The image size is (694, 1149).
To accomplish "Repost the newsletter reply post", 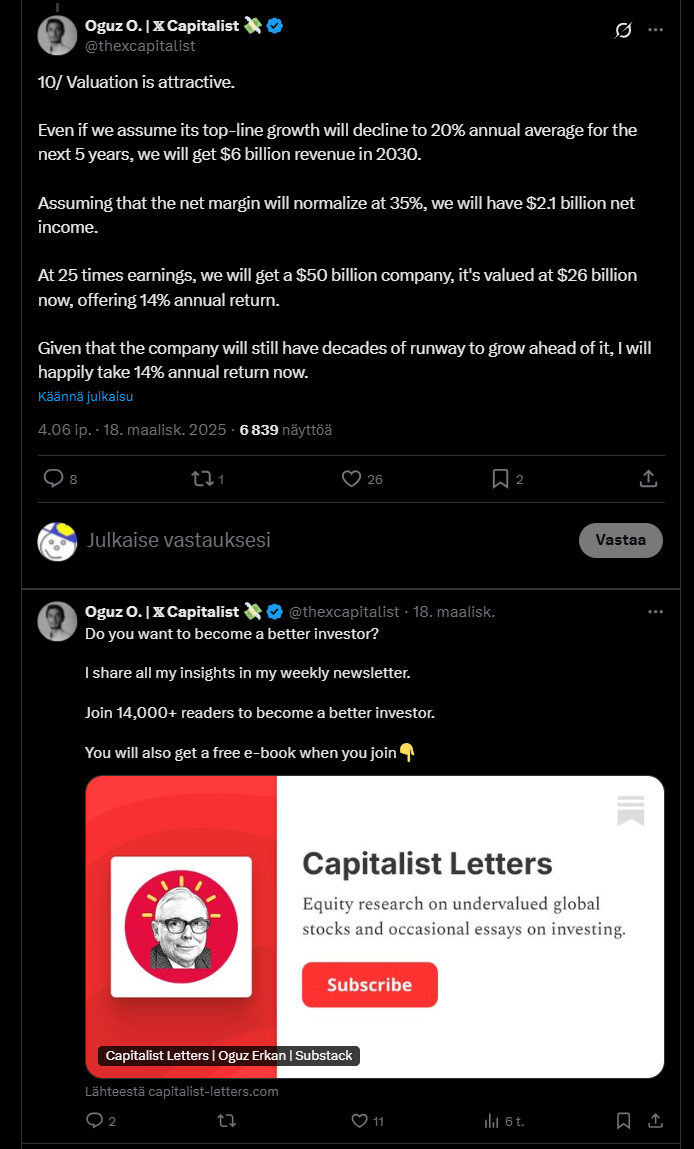I will (x=226, y=1121).
